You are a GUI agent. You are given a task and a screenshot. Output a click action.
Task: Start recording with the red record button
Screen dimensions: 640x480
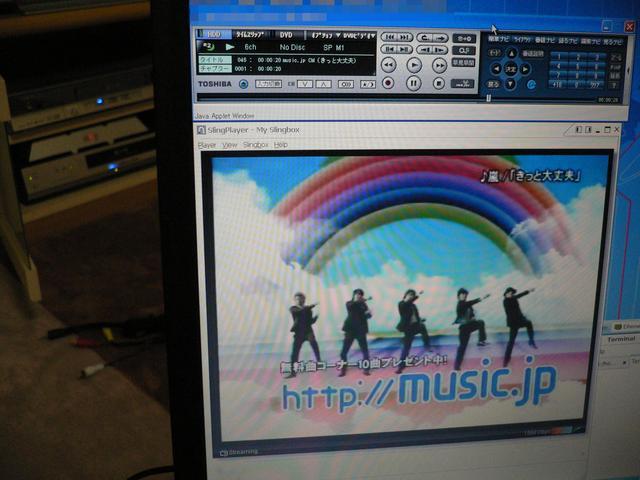tap(388, 83)
